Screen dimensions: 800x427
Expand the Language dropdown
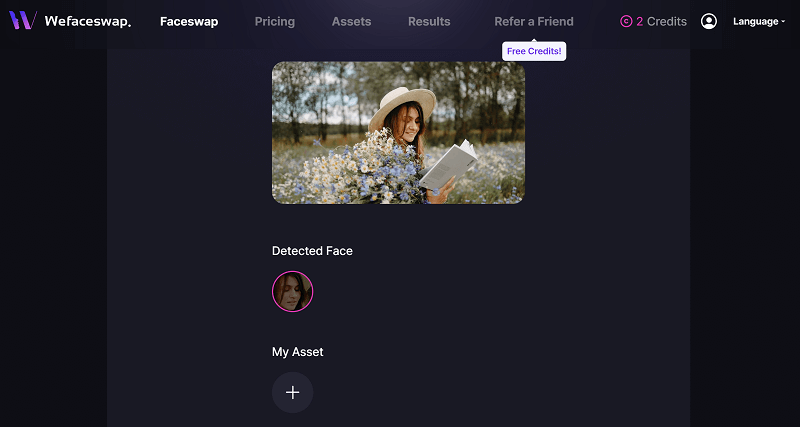[x=759, y=21]
